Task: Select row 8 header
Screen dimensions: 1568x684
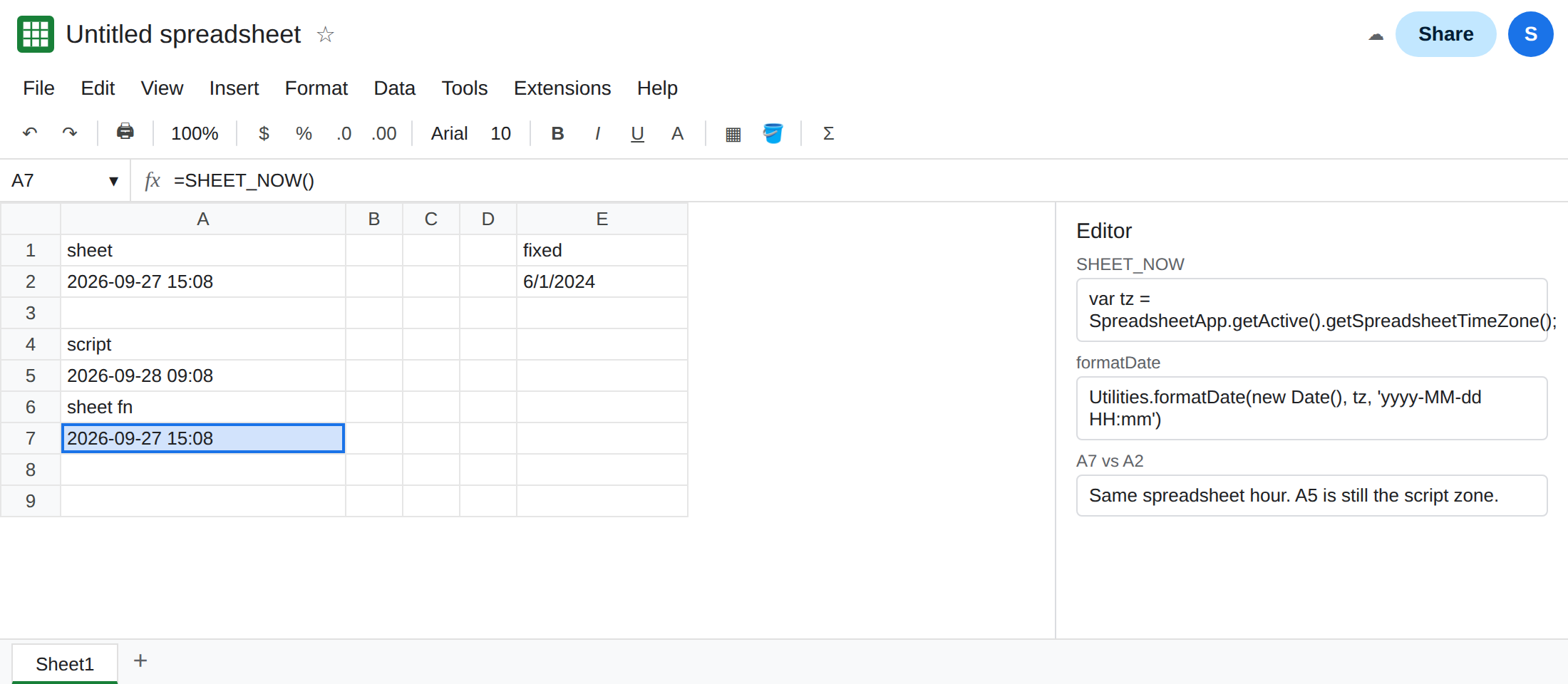Action: coord(31,470)
